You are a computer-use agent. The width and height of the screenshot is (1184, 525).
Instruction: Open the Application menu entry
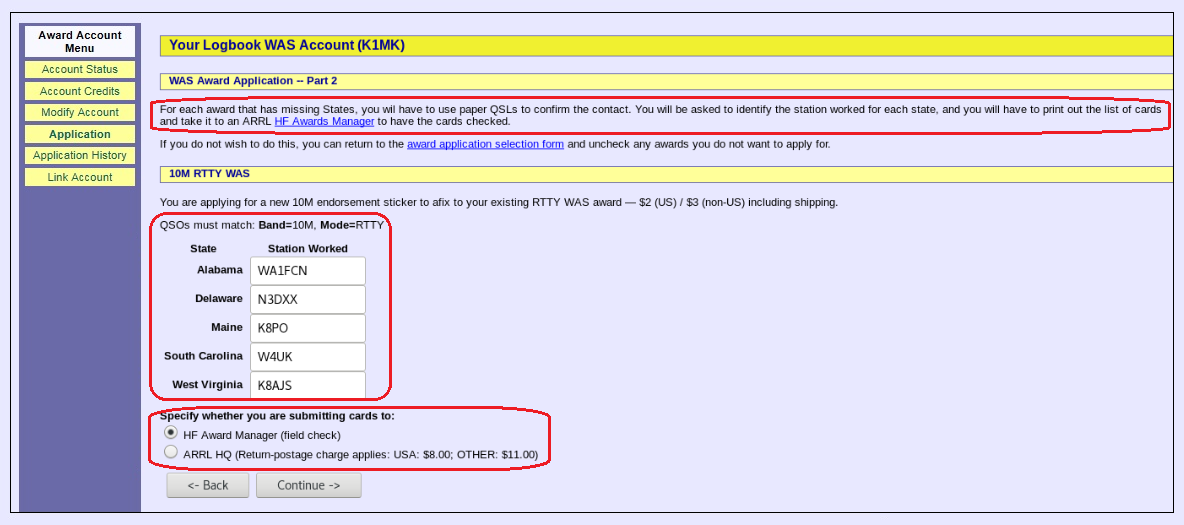(x=80, y=134)
